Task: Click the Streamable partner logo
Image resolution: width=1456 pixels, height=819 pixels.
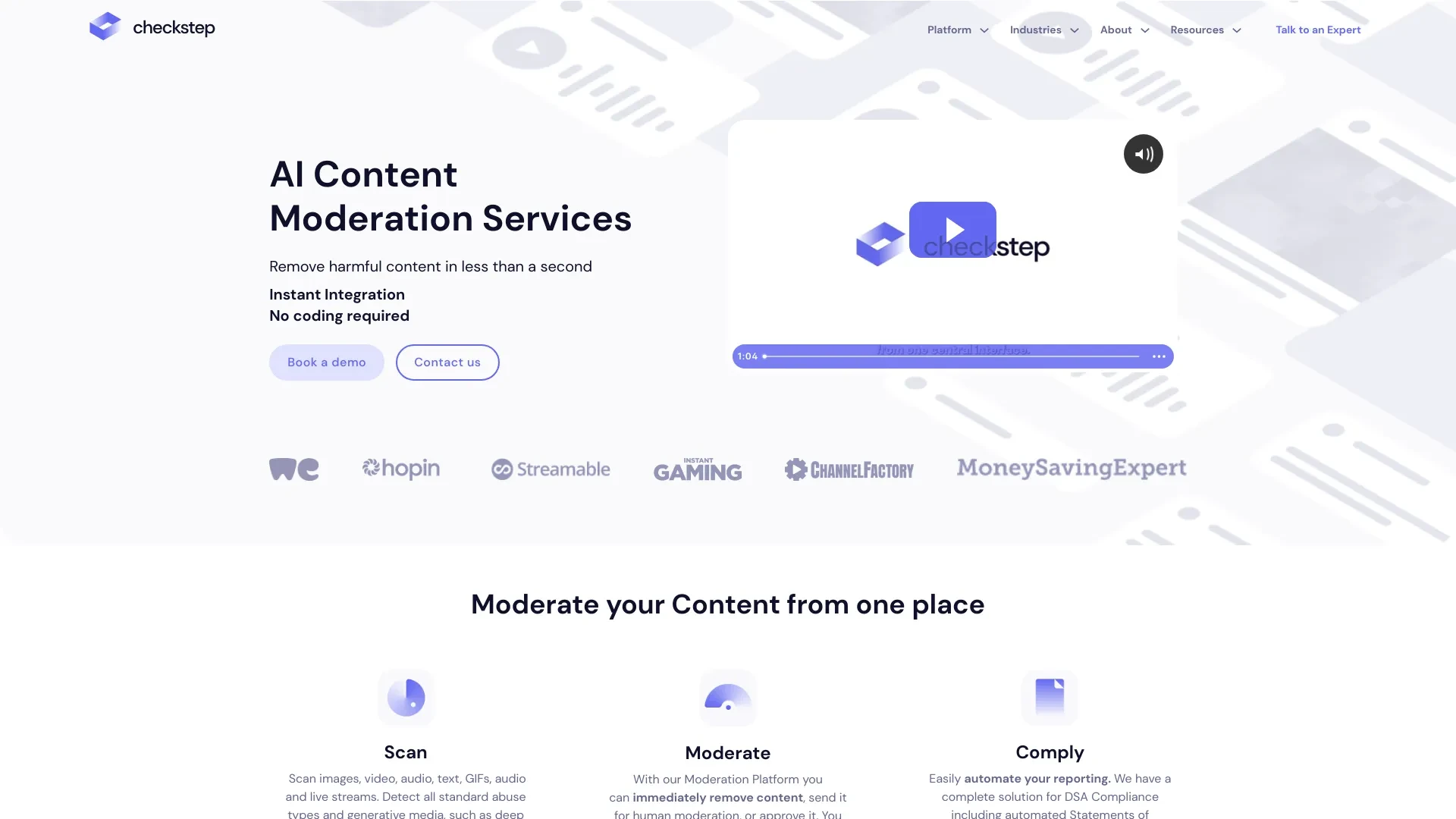Action: (x=550, y=468)
